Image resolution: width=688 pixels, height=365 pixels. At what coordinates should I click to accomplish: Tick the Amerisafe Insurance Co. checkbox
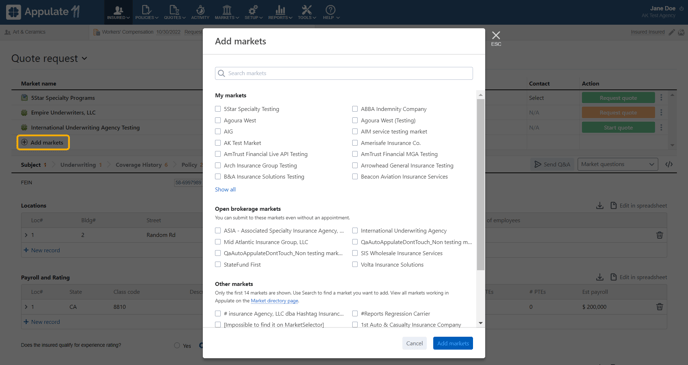click(355, 143)
